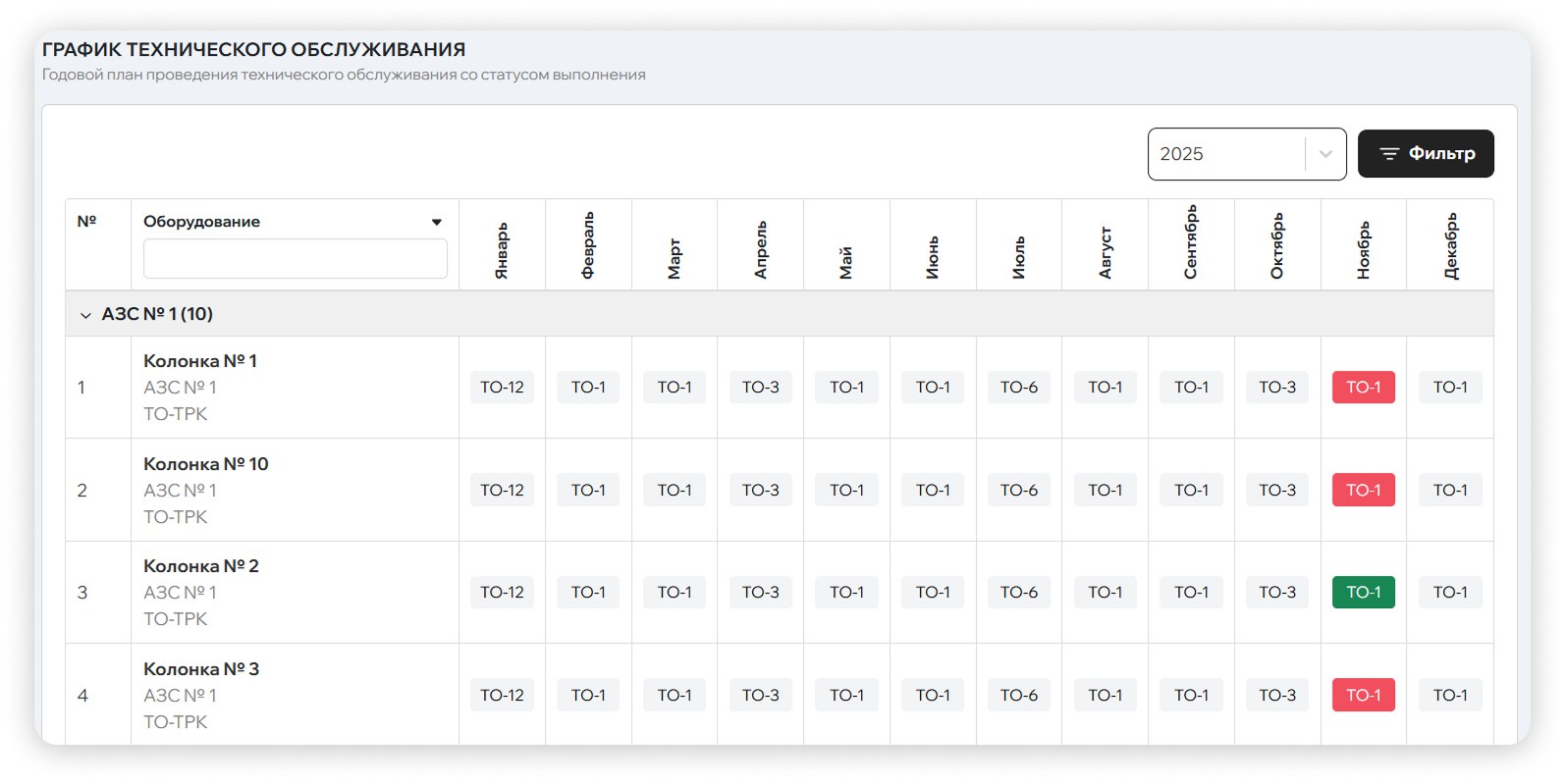
Task: Click the Январь column header
Action: coord(502,250)
